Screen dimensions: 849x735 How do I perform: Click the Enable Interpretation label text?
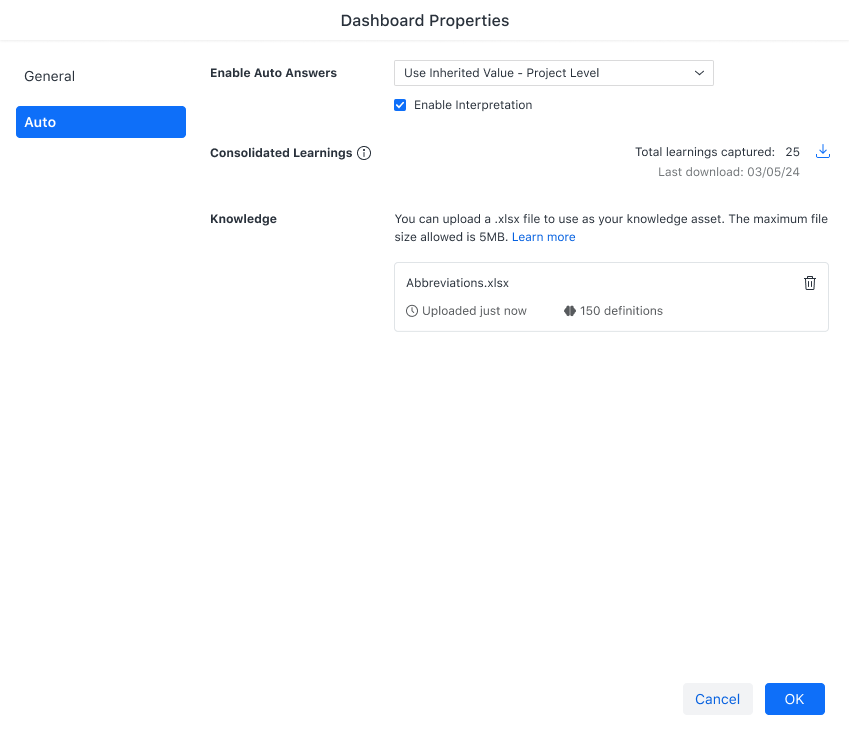pos(473,105)
